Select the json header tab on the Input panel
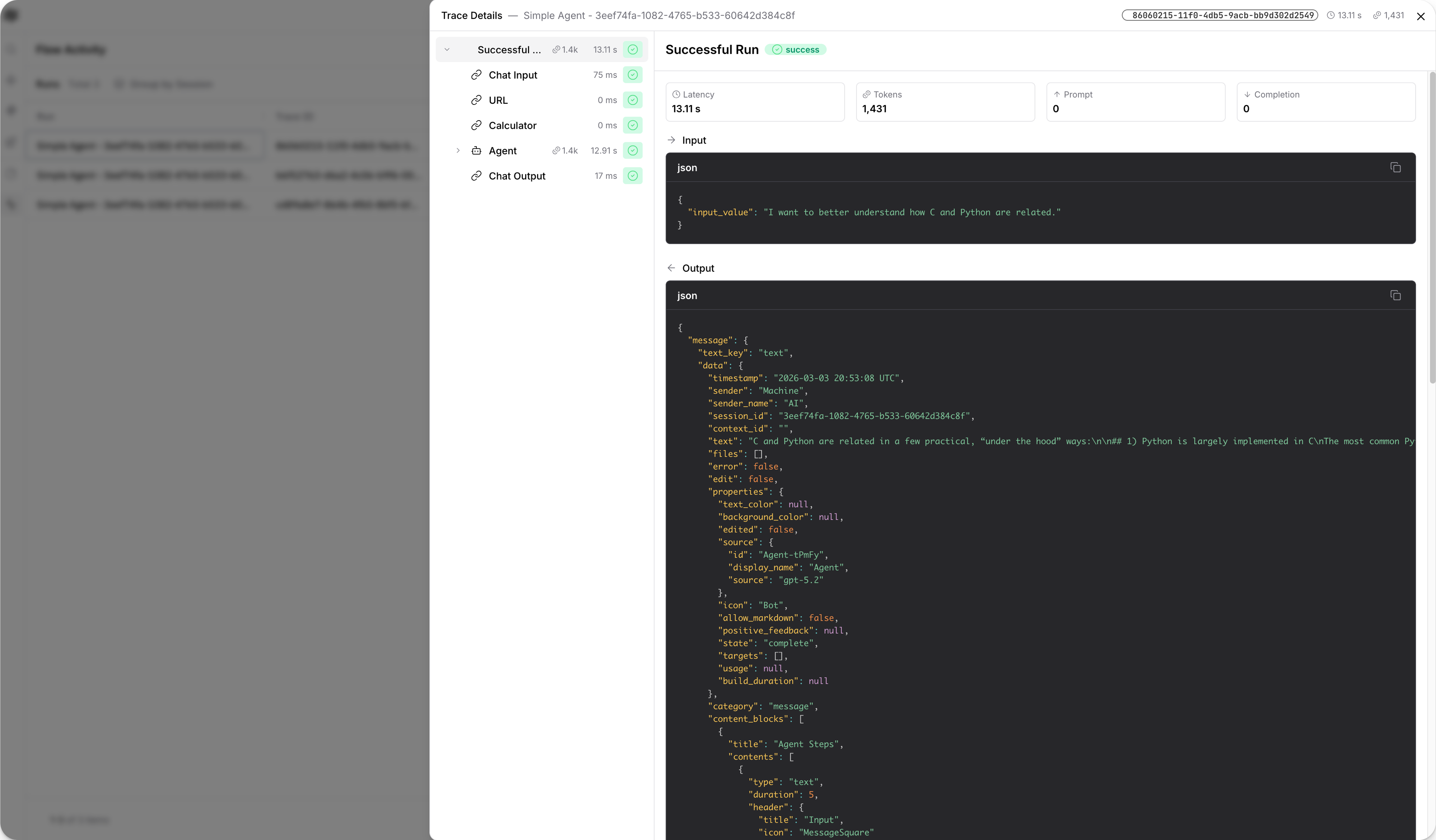Screen dimensions: 1436x840 (x=687, y=167)
